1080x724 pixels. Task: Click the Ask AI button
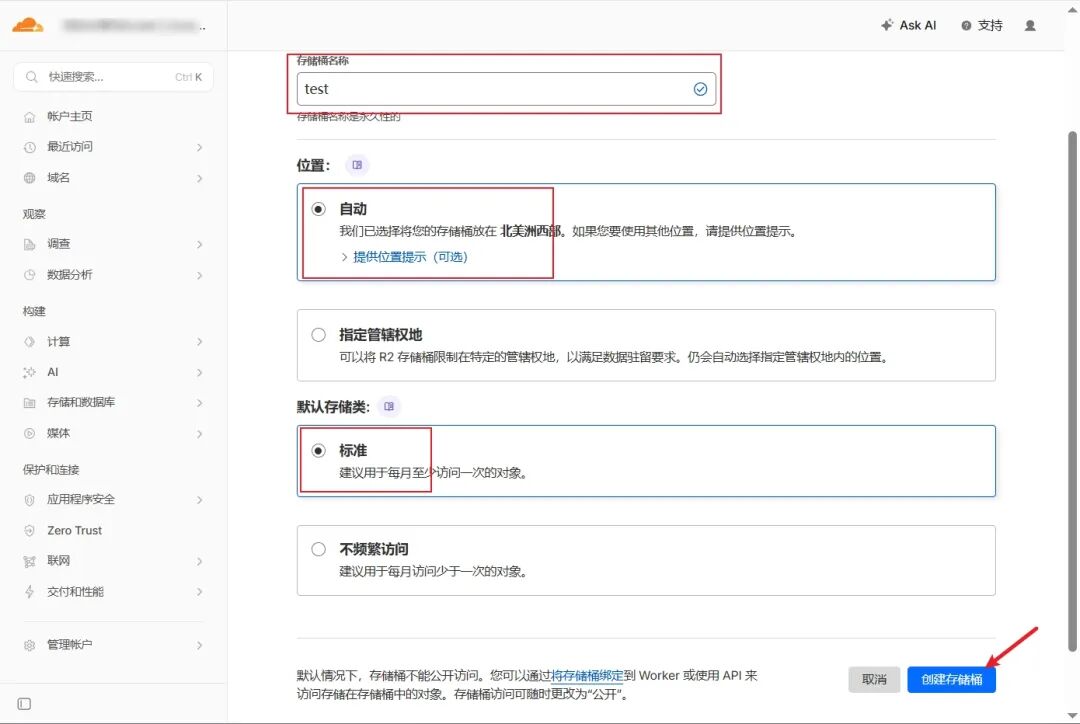point(908,25)
